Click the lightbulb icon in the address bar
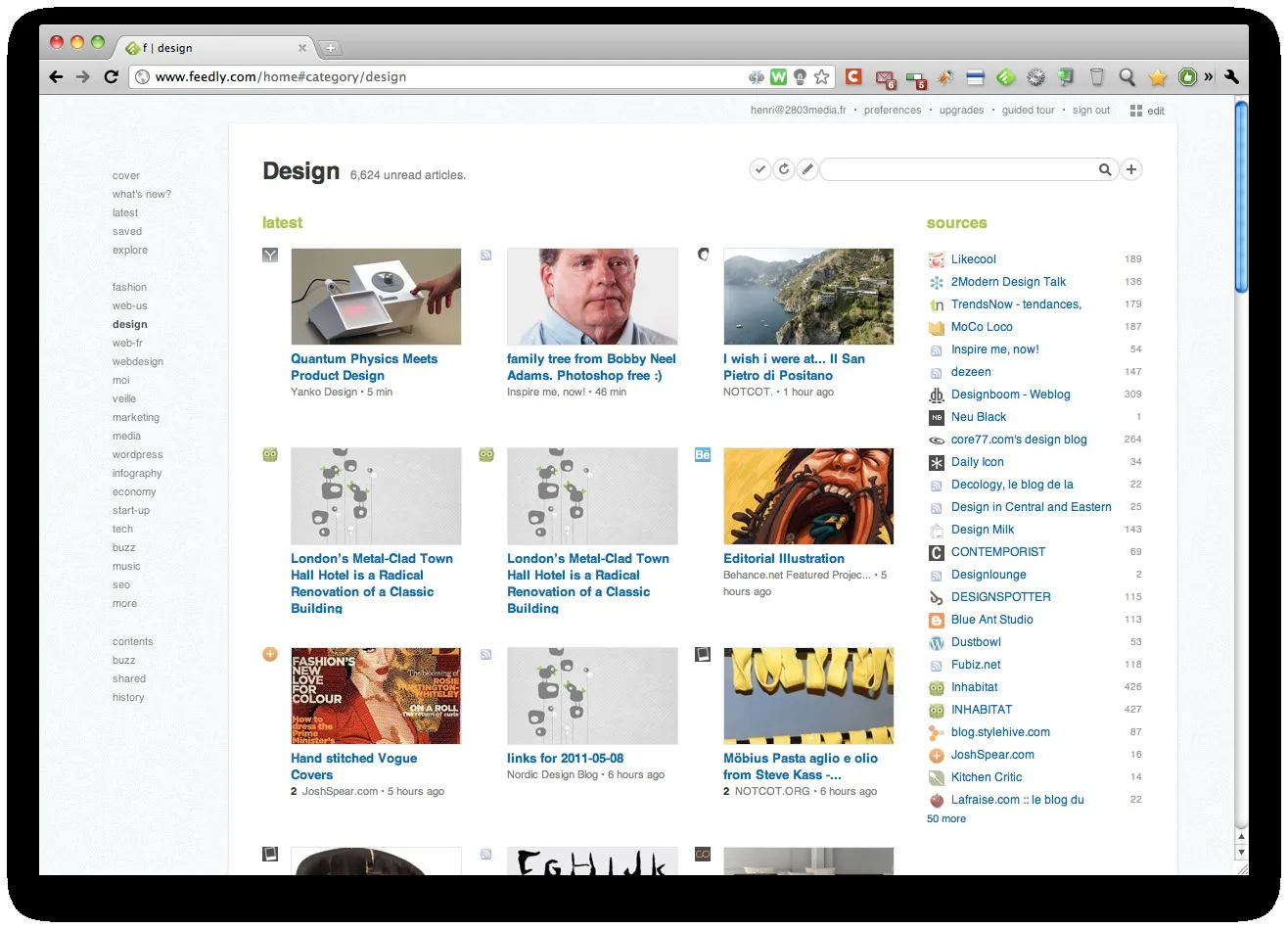The height and width of the screenshot is (929, 1288). [800, 76]
